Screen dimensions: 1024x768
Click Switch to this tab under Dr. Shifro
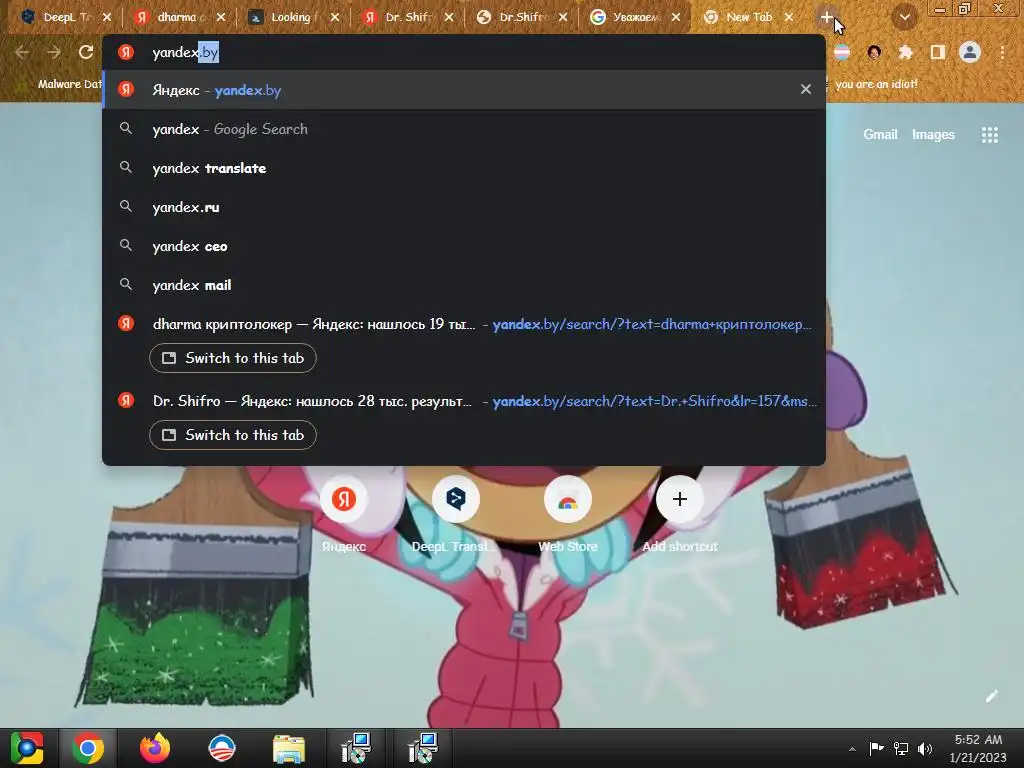(x=232, y=435)
